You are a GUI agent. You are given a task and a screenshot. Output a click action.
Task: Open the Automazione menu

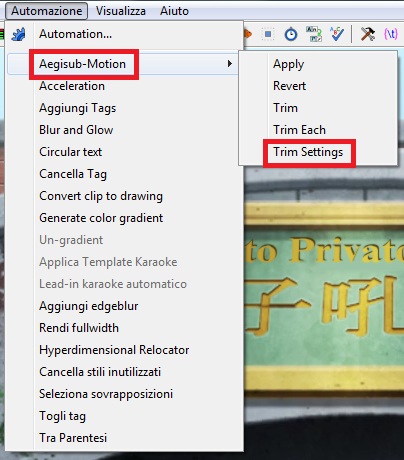coord(47,11)
